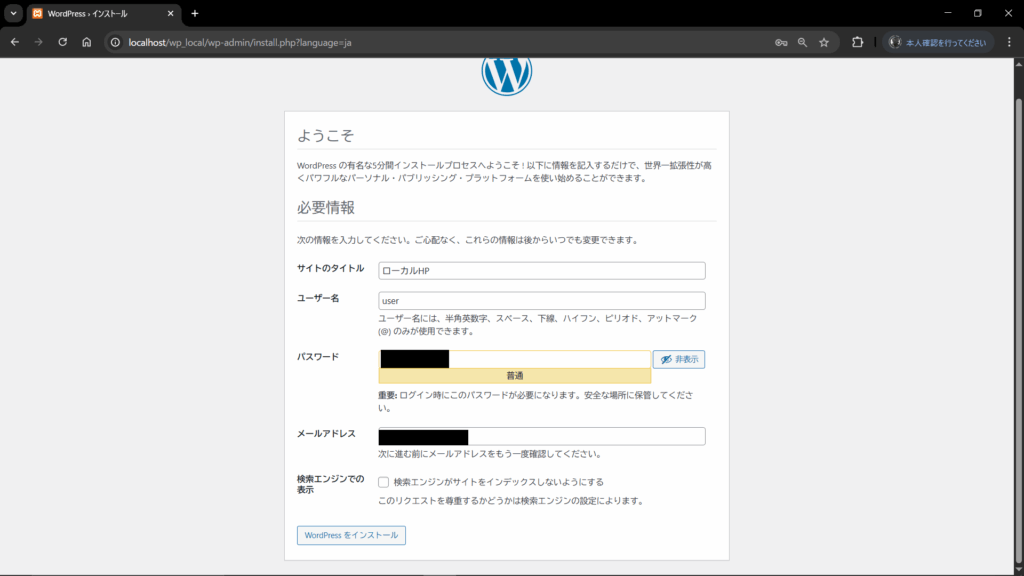
Task: Click the メールアドレス input field
Action: tap(541, 436)
